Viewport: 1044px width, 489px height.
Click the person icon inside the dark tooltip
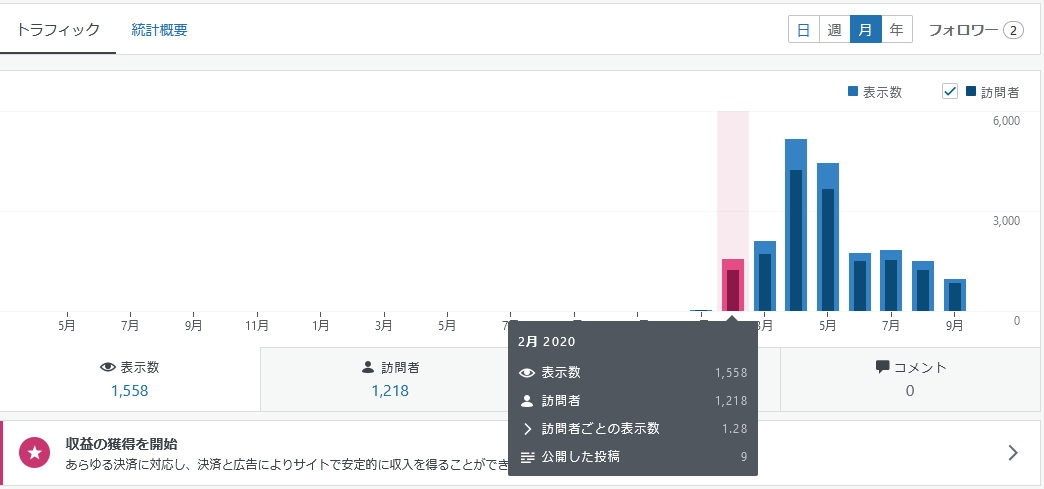pos(527,401)
